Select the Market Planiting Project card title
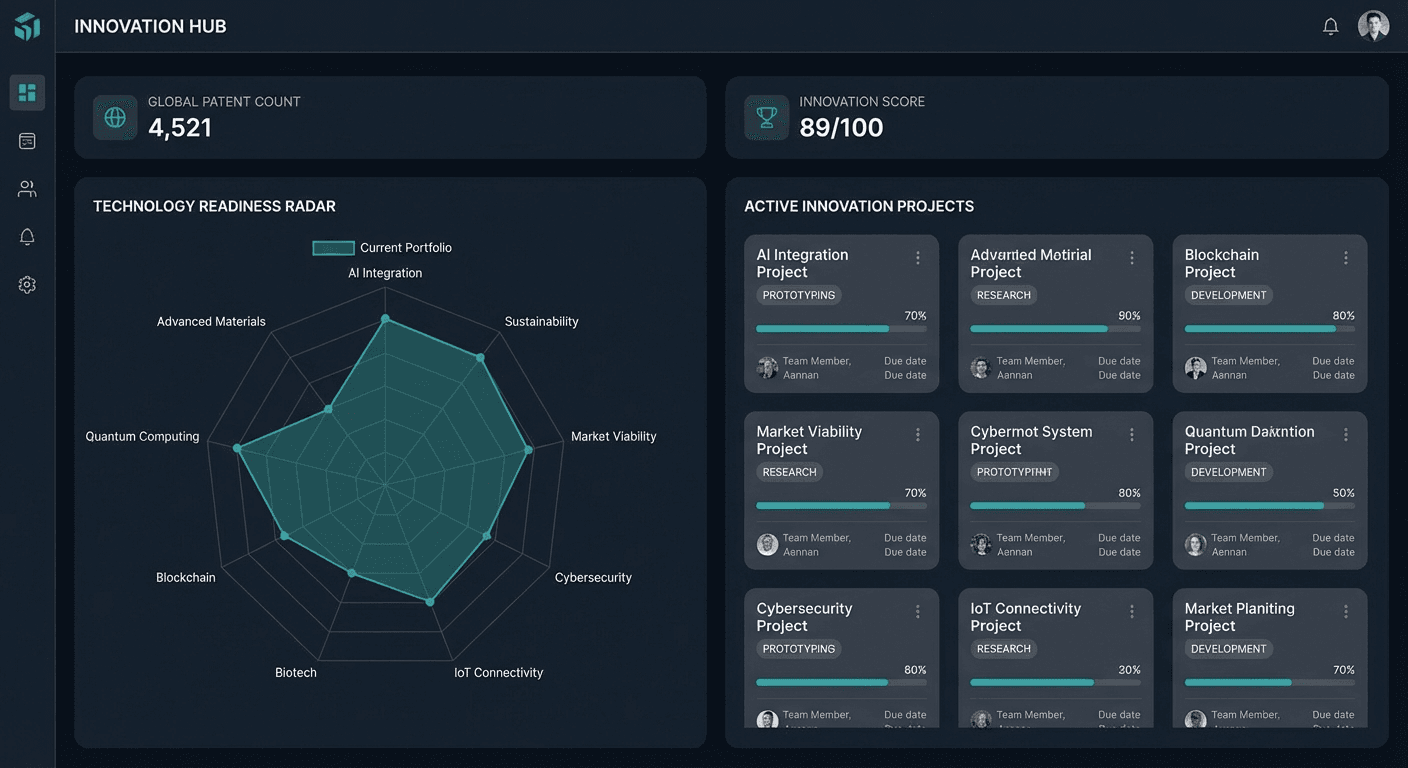The height and width of the screenshot is (768, 1408). 1239,617
